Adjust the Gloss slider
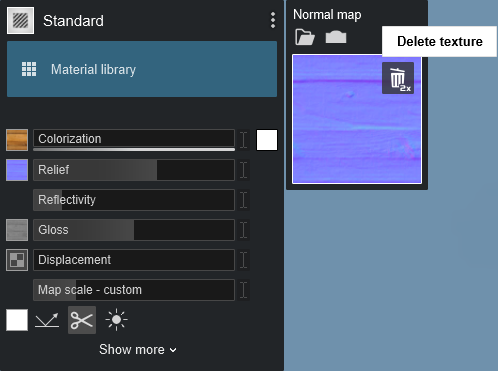This screenshot has width=498, height=371. 134,230
